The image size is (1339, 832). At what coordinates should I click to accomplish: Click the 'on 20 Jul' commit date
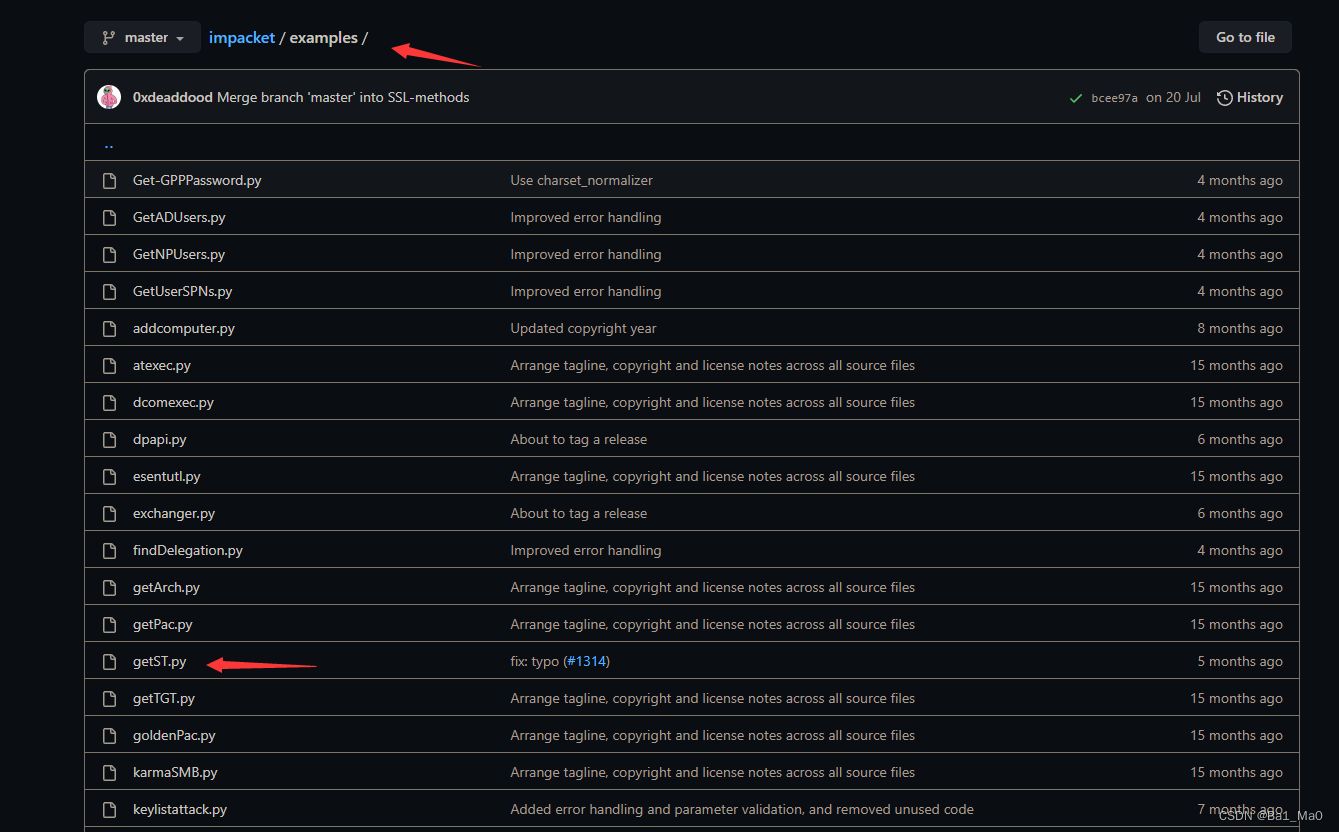click(1173, 97)
